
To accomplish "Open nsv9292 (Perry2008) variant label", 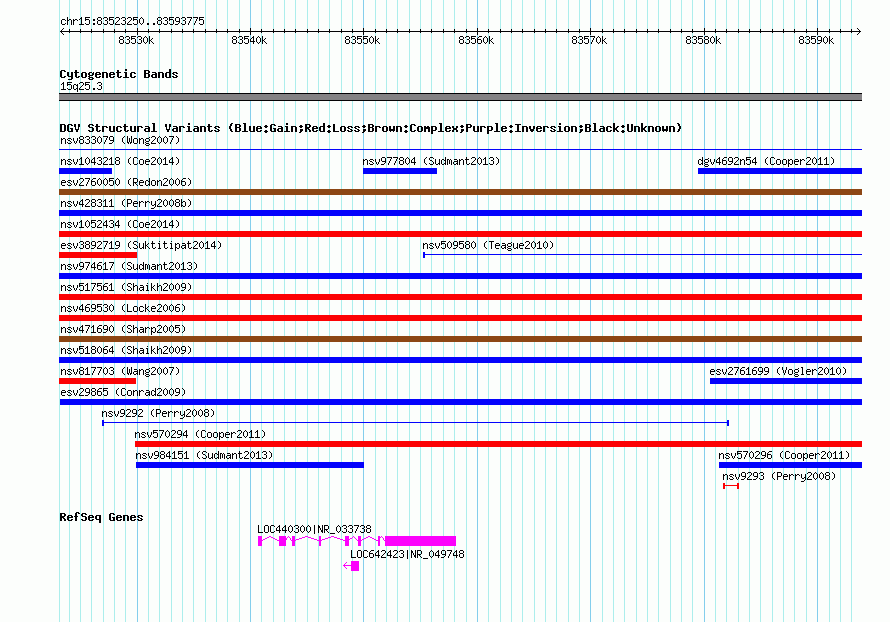I will point(158,413).
